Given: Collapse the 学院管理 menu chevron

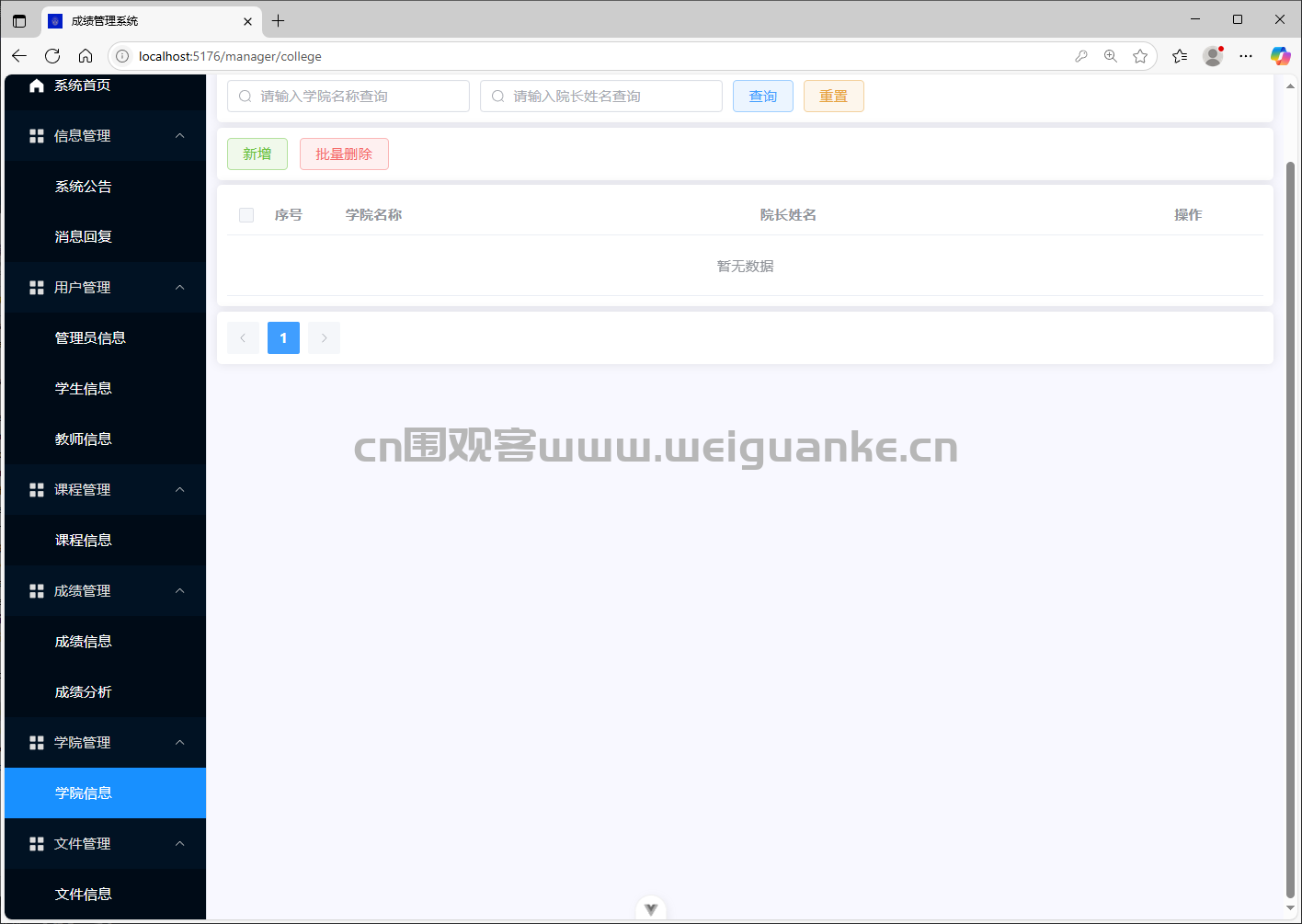Looking at the screenshot, I should pos(180,743).
